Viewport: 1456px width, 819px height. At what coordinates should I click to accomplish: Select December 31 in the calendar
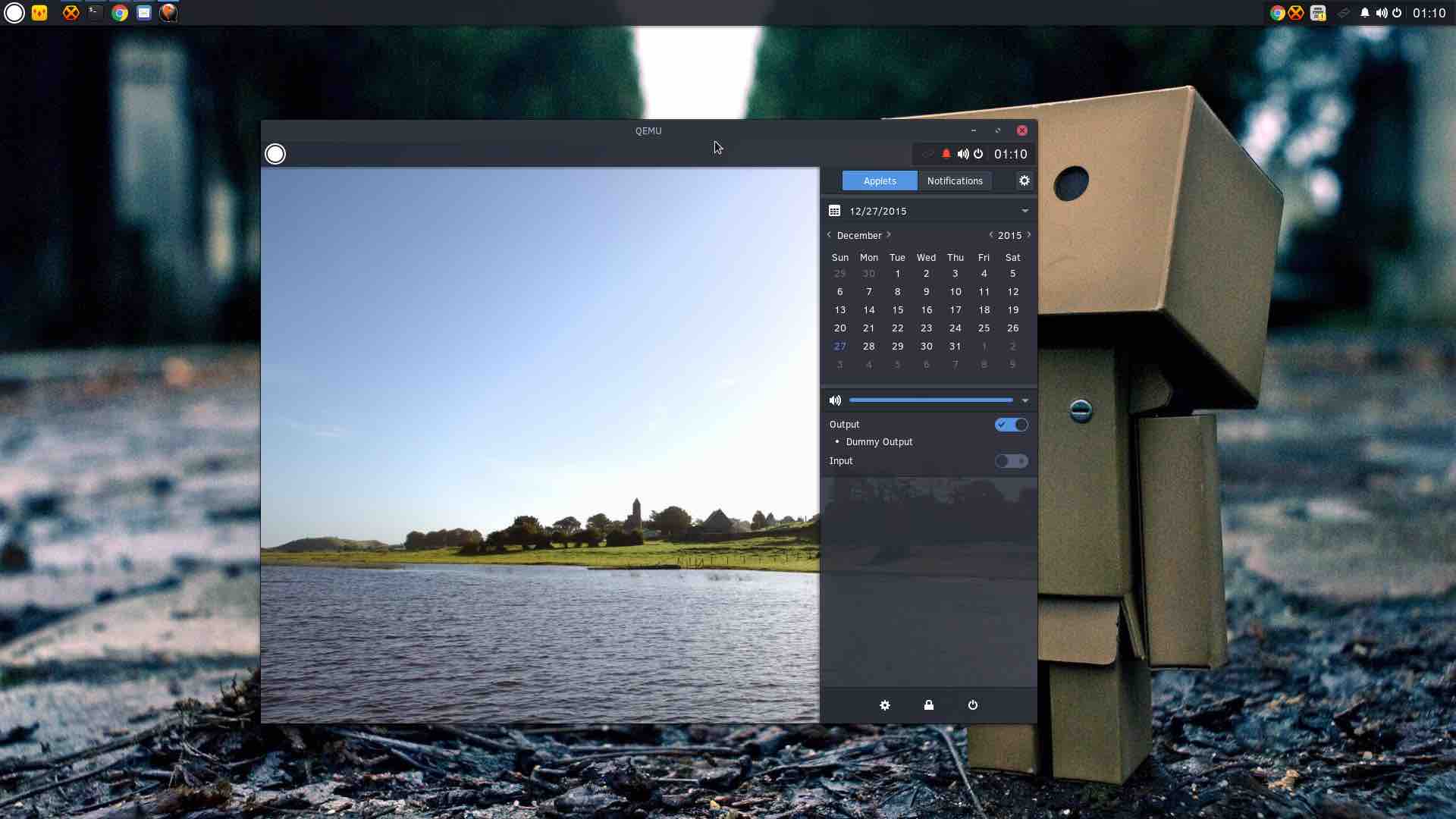point(955,346)
